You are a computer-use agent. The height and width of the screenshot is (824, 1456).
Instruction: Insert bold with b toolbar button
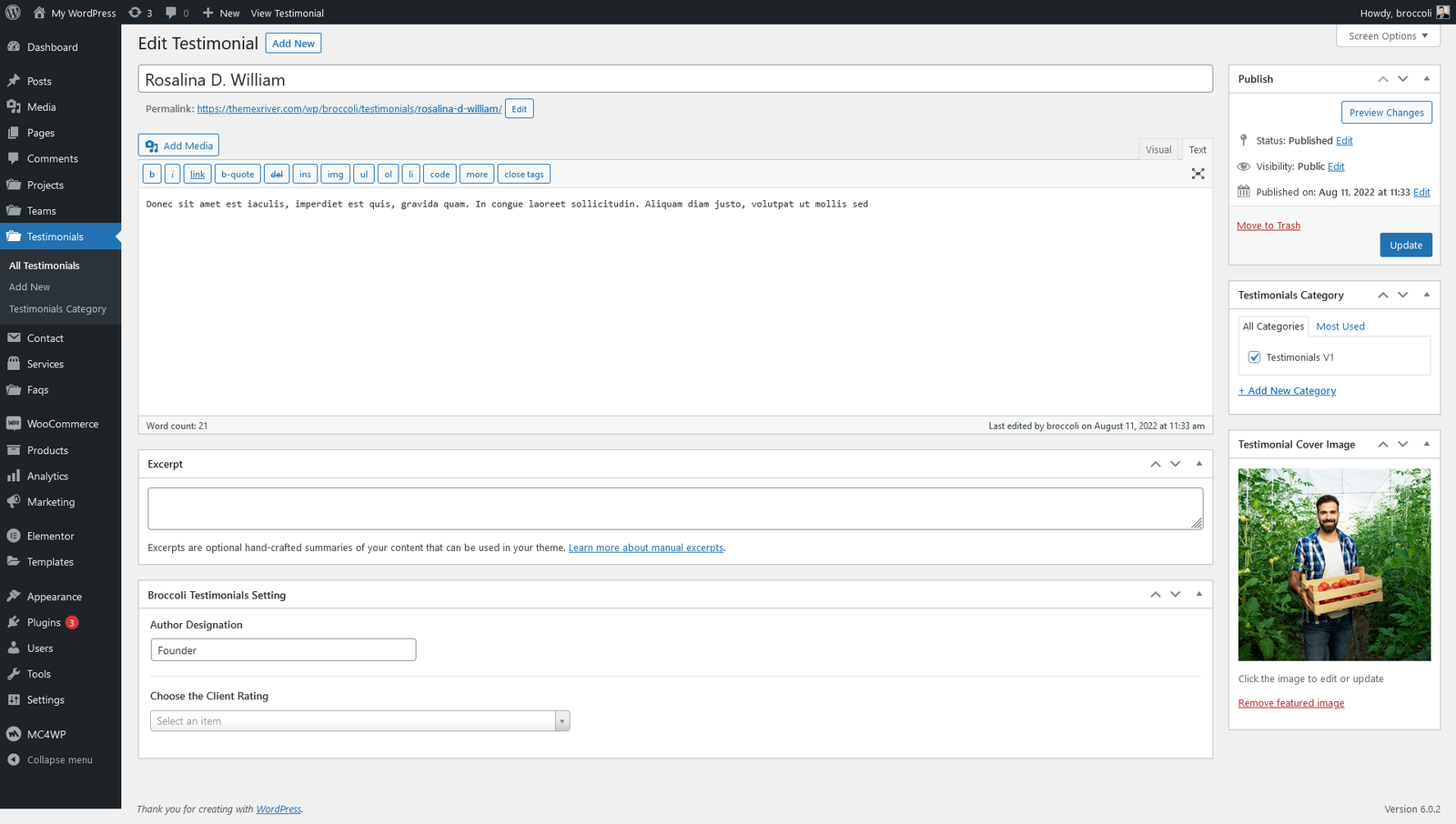(x=152, y=174)
